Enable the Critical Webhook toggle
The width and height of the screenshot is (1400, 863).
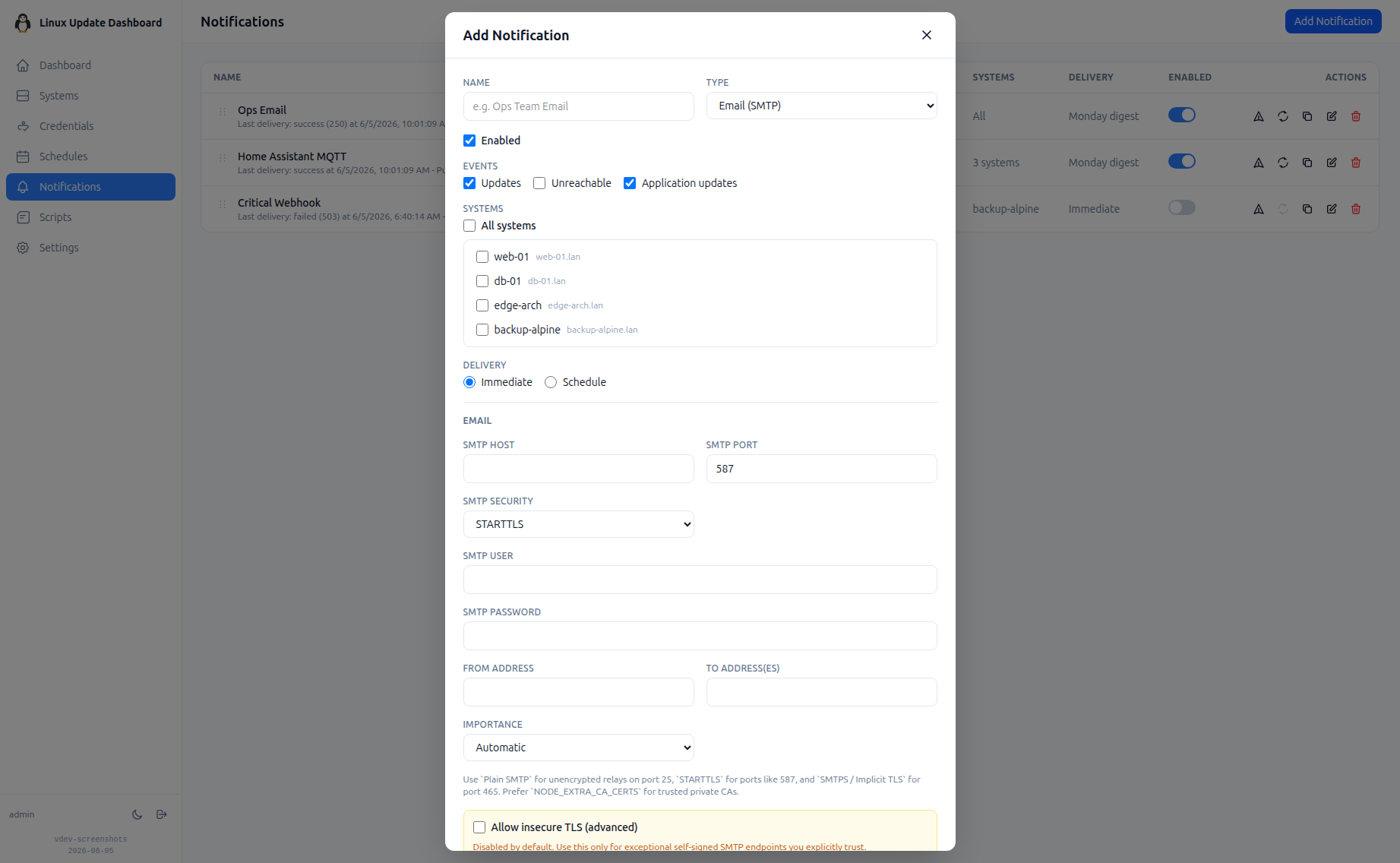click(1182, 207)
